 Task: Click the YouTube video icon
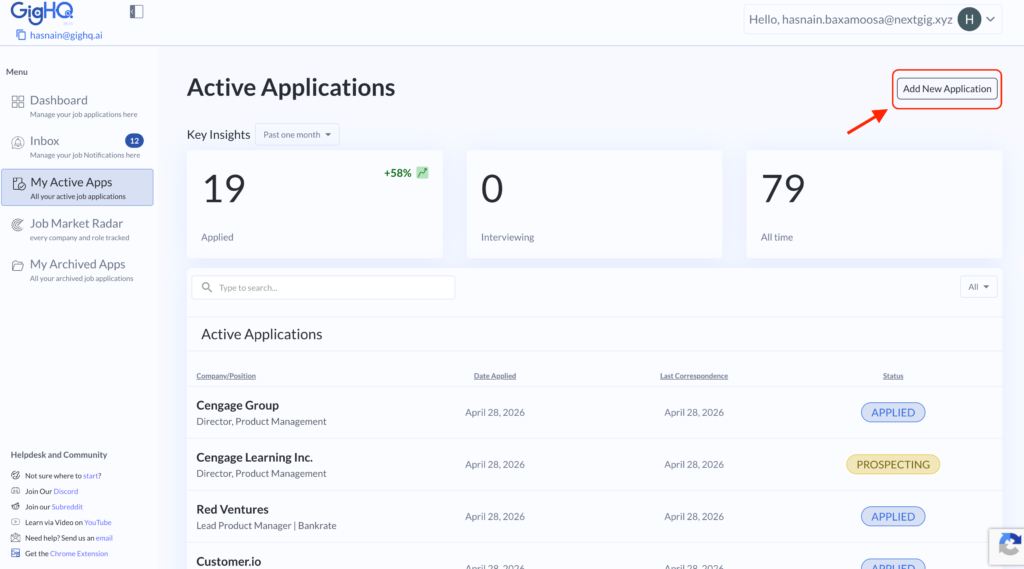[x=16, y=522]
